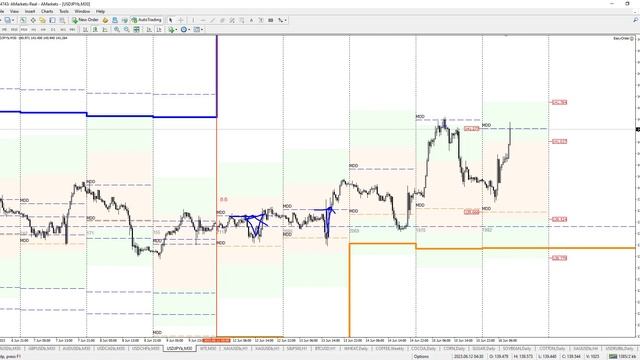Select the text label tool
Image resolution: width=640 pixels, height=360 pixels.
(x=261, y=20)
